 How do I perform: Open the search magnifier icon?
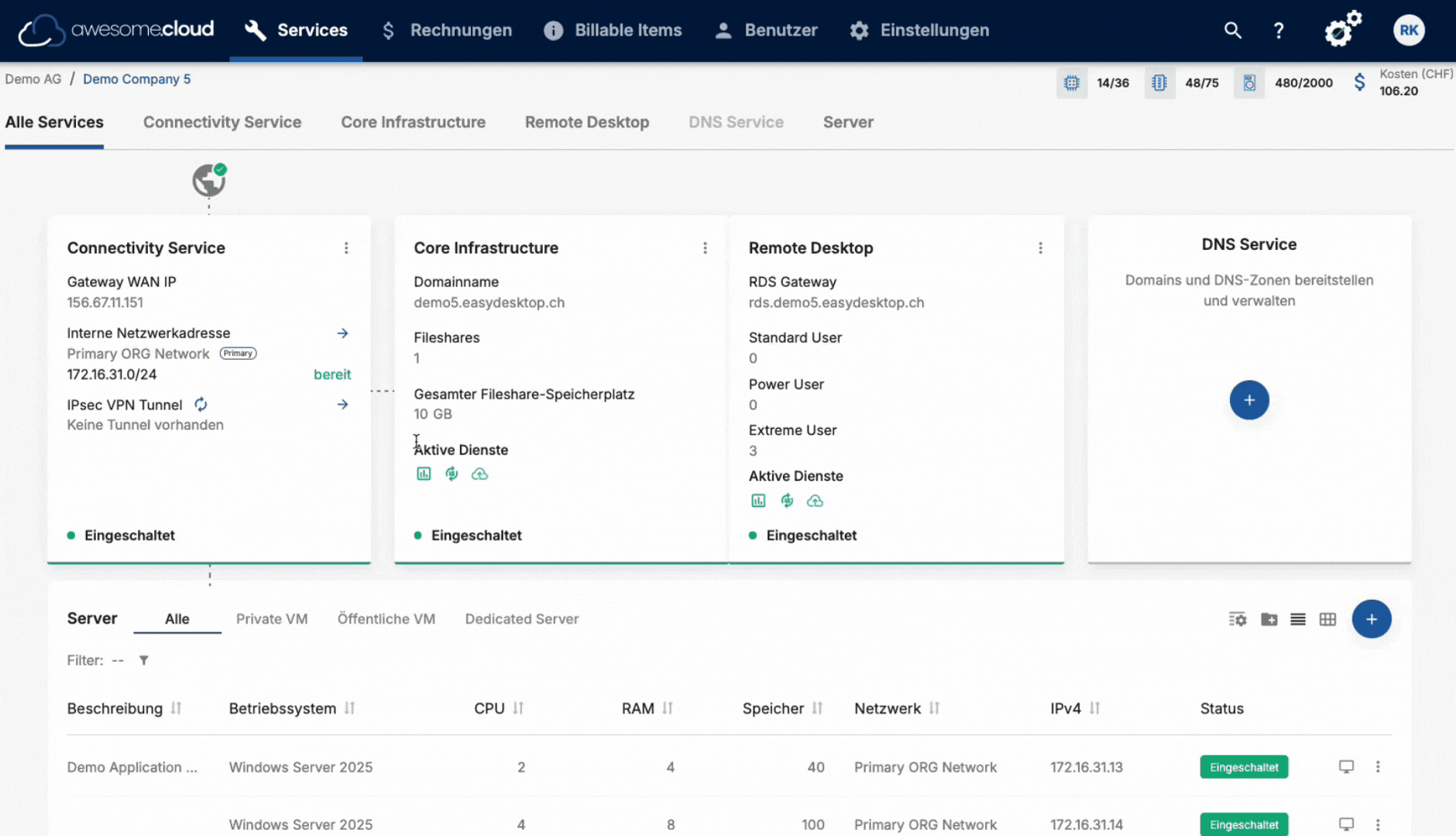[1232, 30]
